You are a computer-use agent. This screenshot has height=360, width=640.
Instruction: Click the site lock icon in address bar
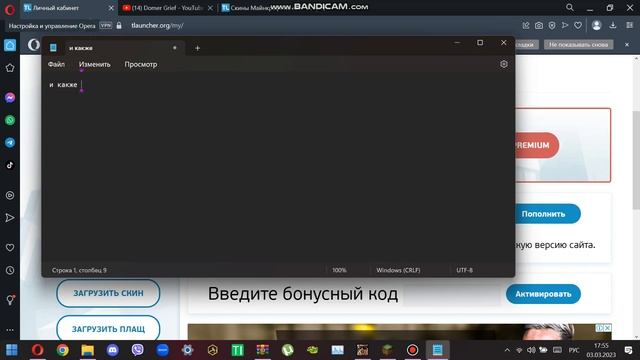pyautogui.click(x=119, y=25)
